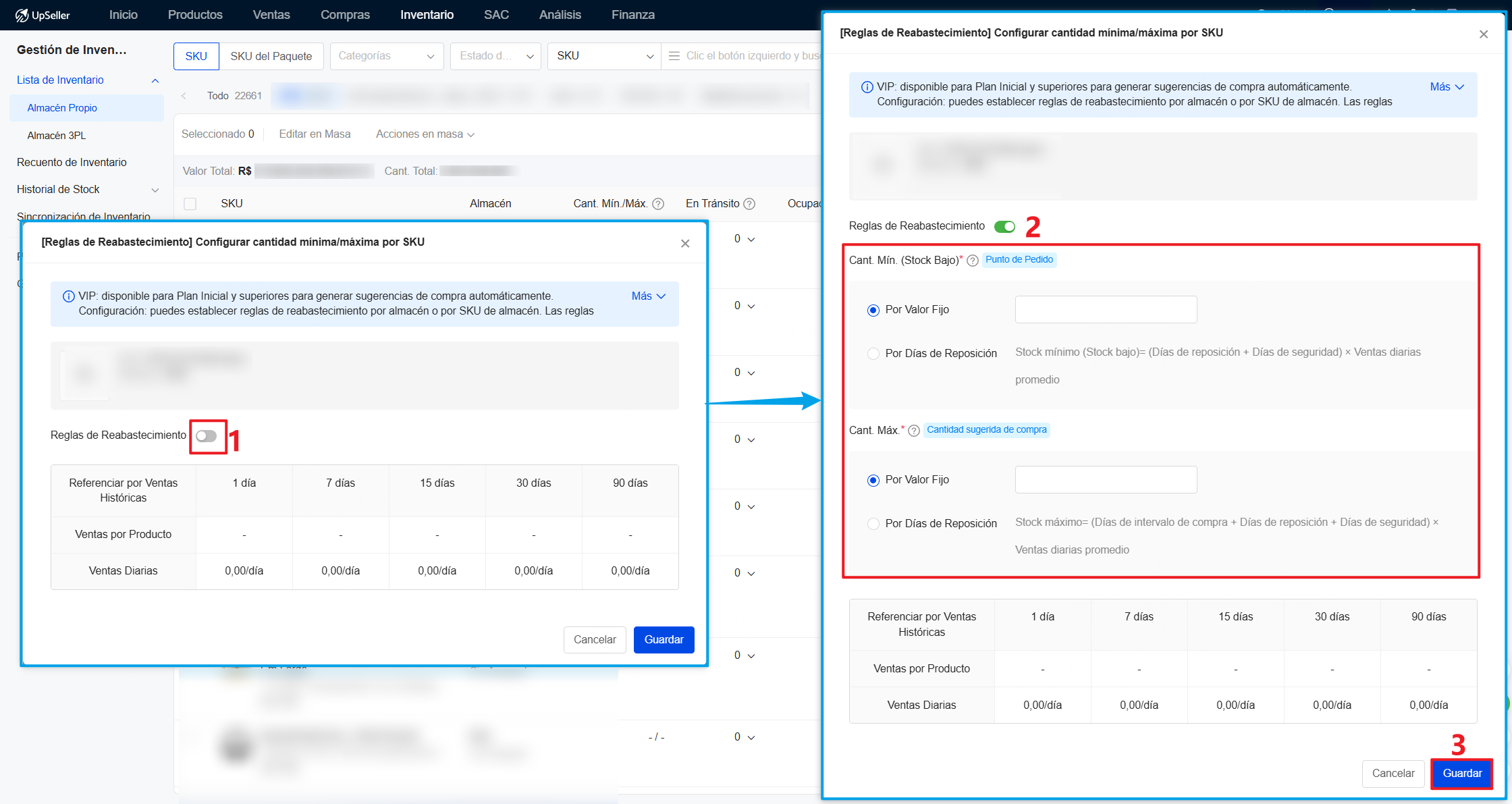Click 'Ventas Diarias' in collapsed dialog table
1512x804 pixels.
[x=123, y=571]
